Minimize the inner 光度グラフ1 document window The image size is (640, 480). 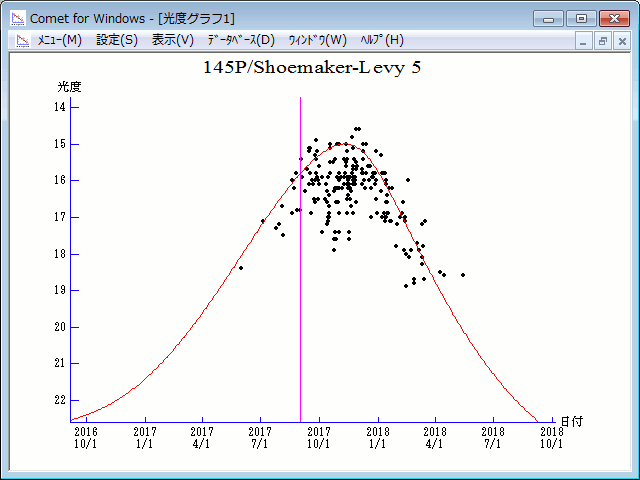pyautogui.click(x=585, y=41)
